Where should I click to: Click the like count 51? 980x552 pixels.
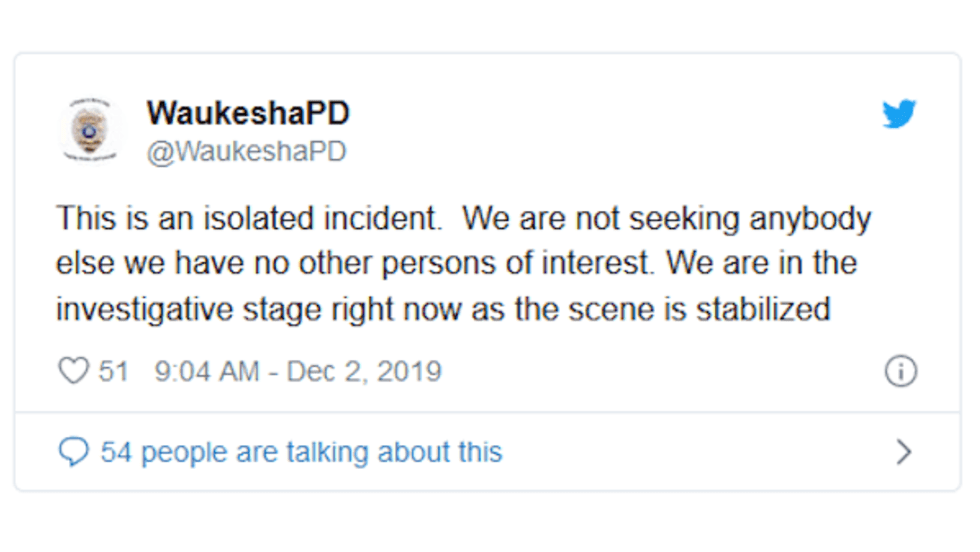114,371
